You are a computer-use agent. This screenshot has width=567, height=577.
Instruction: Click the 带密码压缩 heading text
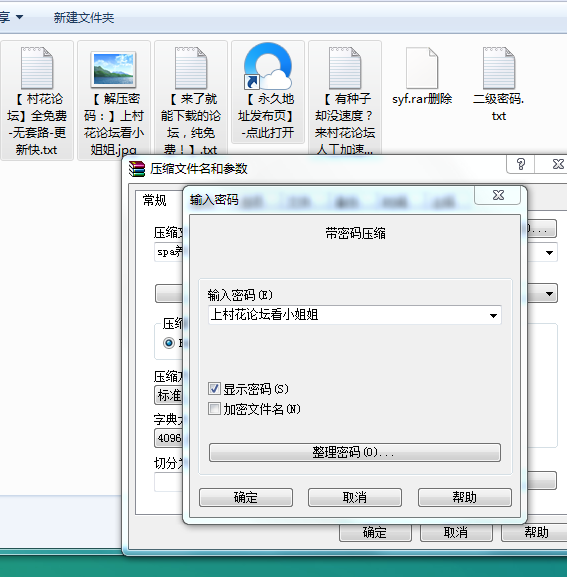click(355, 233)
